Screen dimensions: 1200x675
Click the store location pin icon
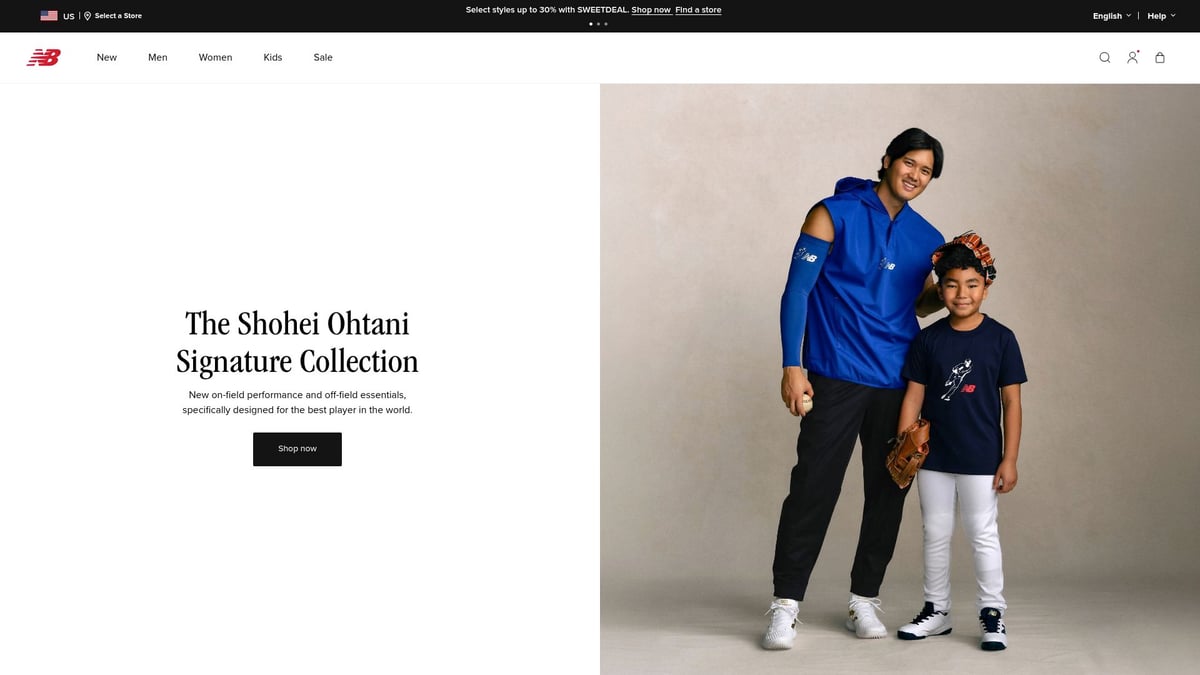pyautogui.click(x=88, y=16)
